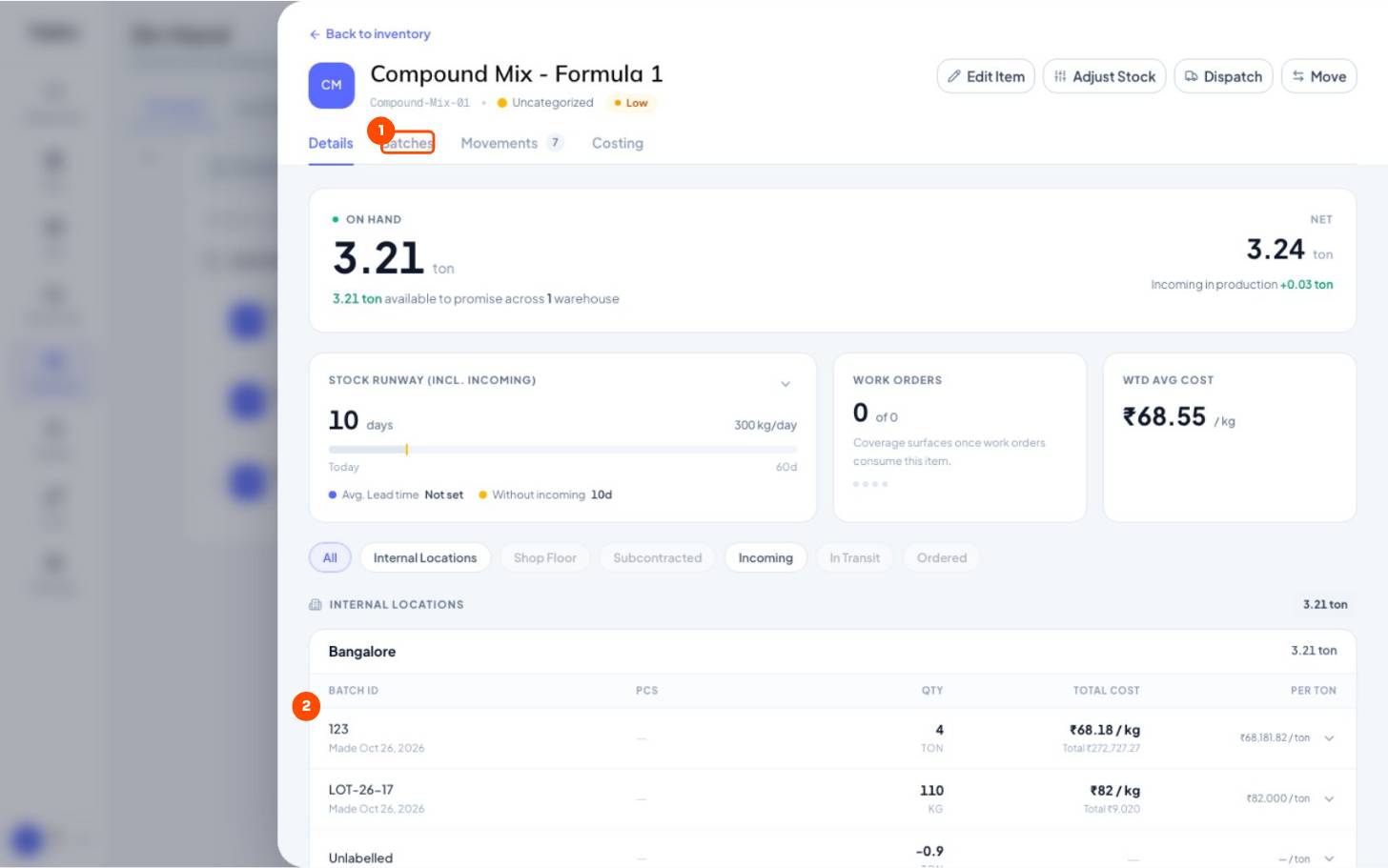
Task: Click the Movements count badge 7
Action: pyautogui.click(x=555, y=143)
